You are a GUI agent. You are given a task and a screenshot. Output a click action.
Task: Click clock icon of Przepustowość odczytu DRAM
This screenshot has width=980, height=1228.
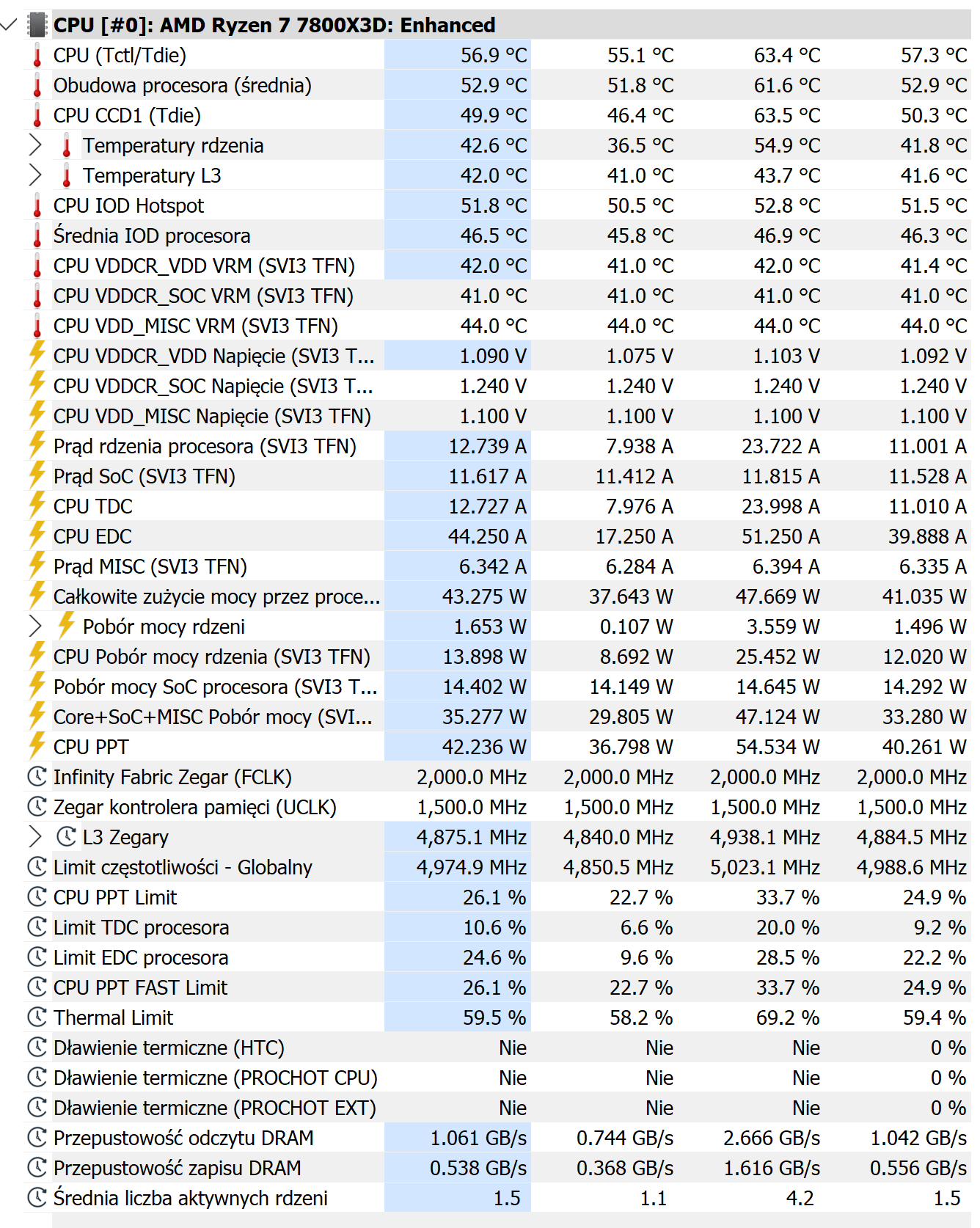(x=37, y=1137)
